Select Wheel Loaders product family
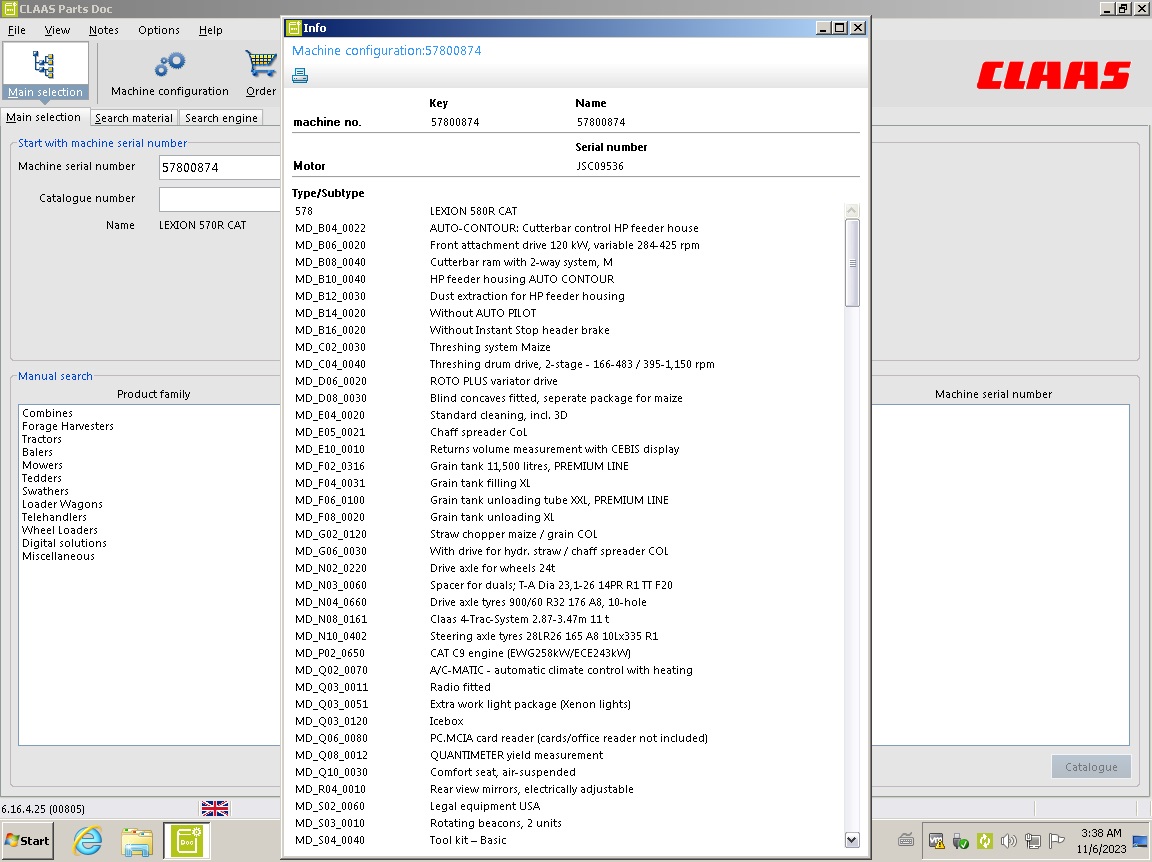Viewport: 1152px width, 862px height. pos(60,530)
